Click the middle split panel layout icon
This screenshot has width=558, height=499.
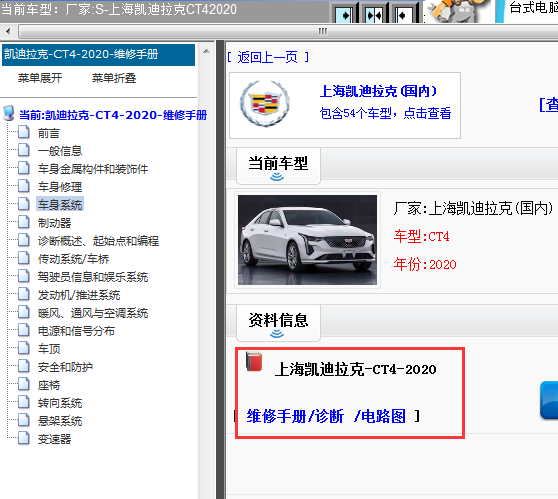pyautogui.click(x=374, y=14)
